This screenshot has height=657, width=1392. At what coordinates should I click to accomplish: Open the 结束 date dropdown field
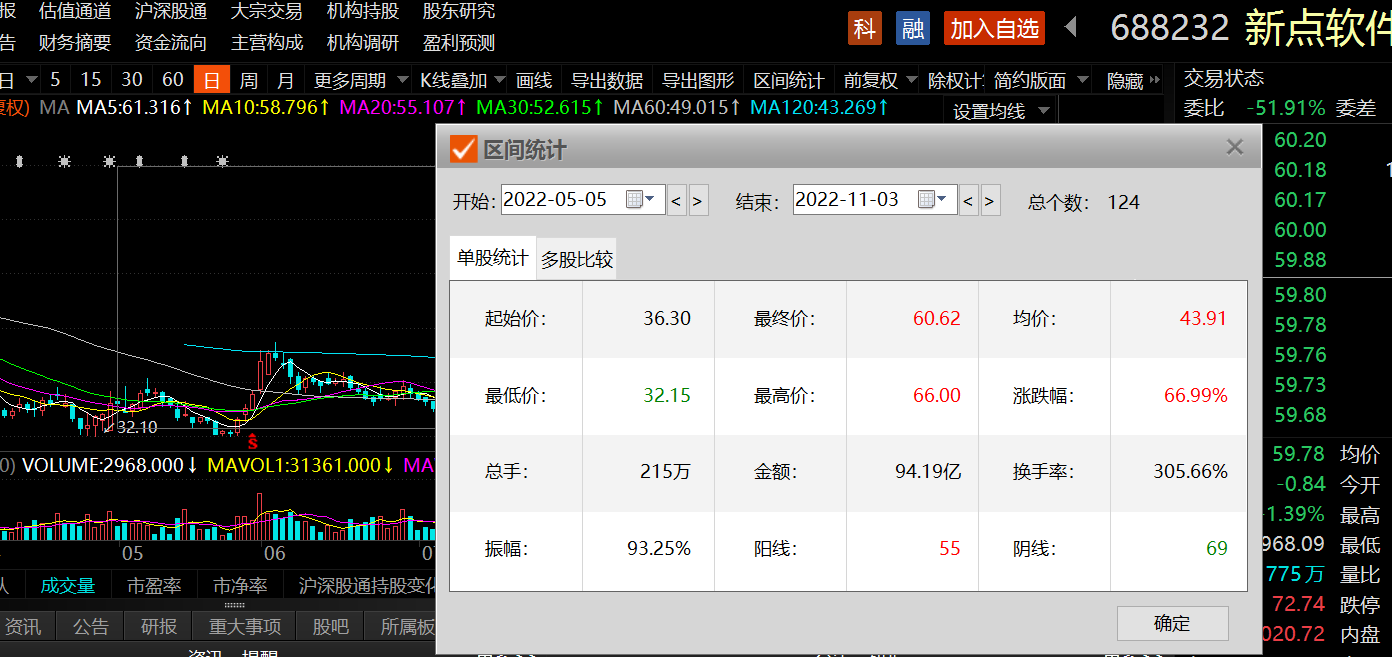click(x=875, y=200)
